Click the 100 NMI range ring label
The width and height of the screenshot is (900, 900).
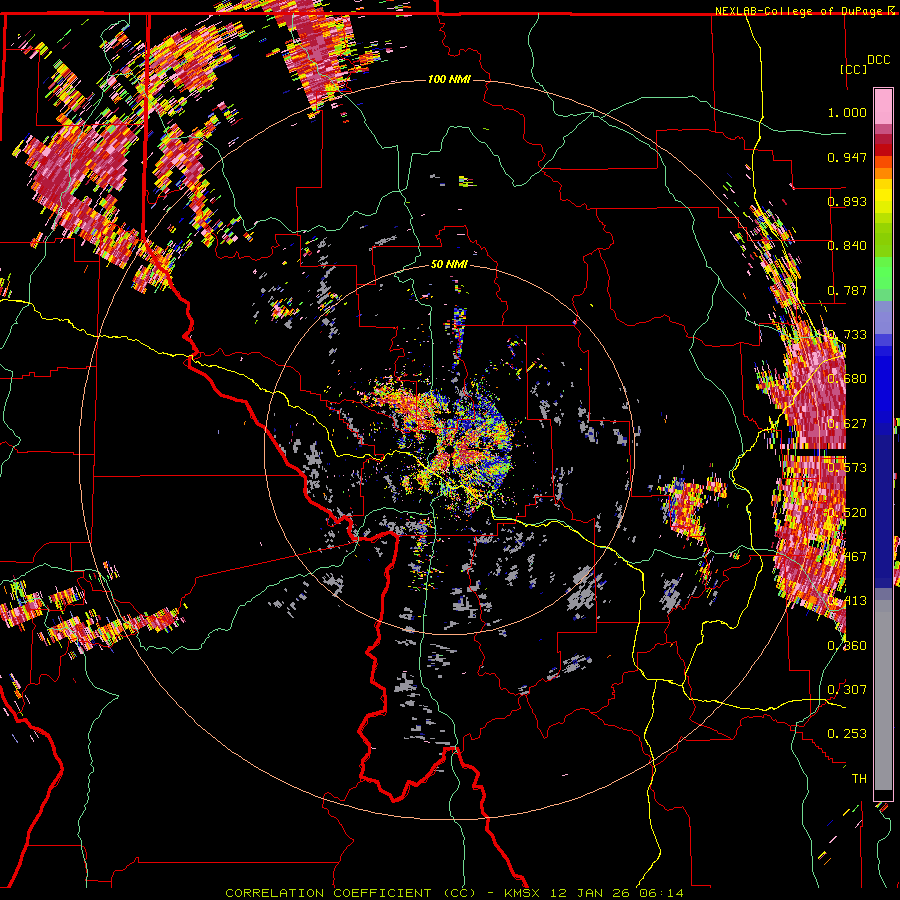point(449,79)
